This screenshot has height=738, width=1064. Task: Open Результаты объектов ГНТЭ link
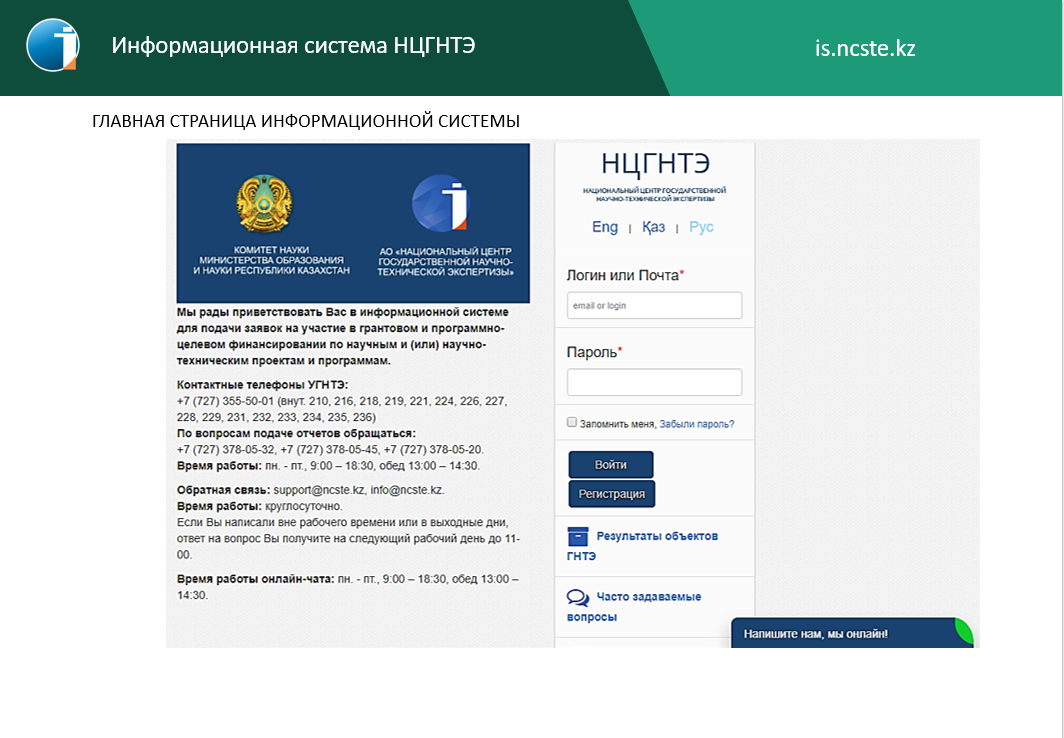[x=643, y=545]
